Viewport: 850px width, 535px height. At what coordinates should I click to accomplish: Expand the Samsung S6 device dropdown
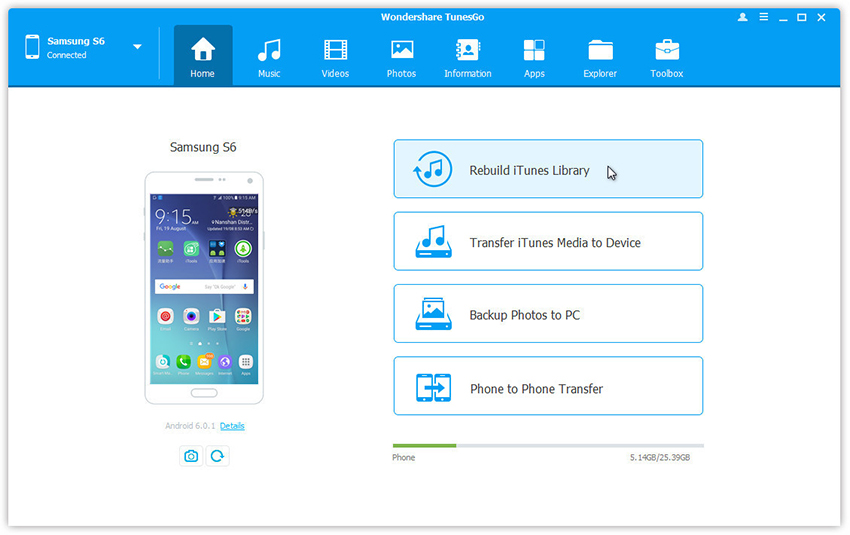(137, 47)
